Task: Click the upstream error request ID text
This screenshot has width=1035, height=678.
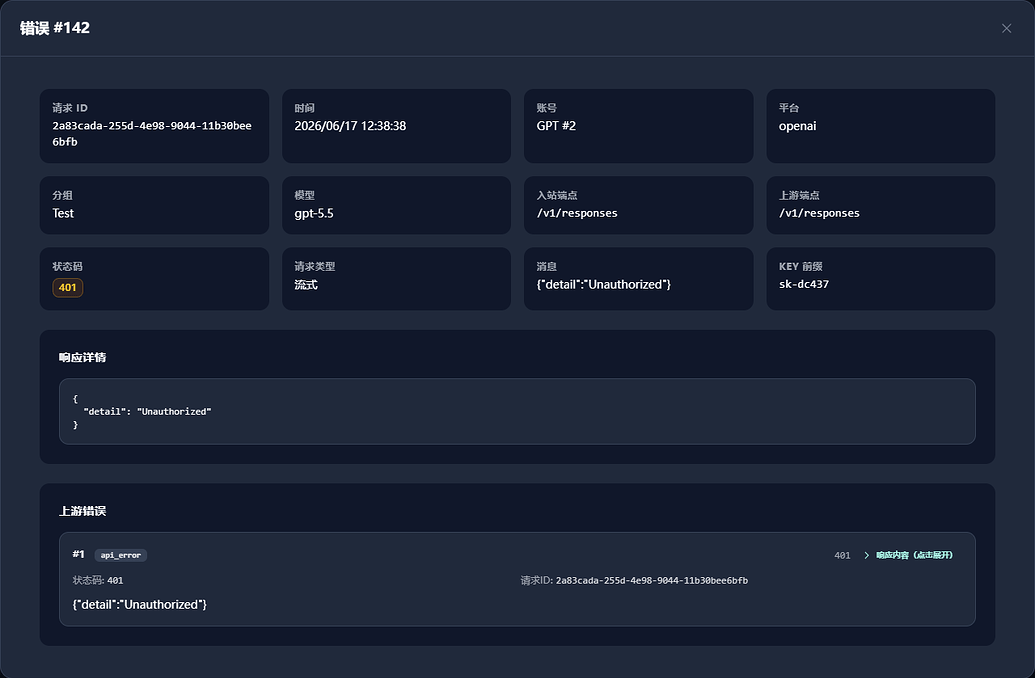Action: coord(634,581)
